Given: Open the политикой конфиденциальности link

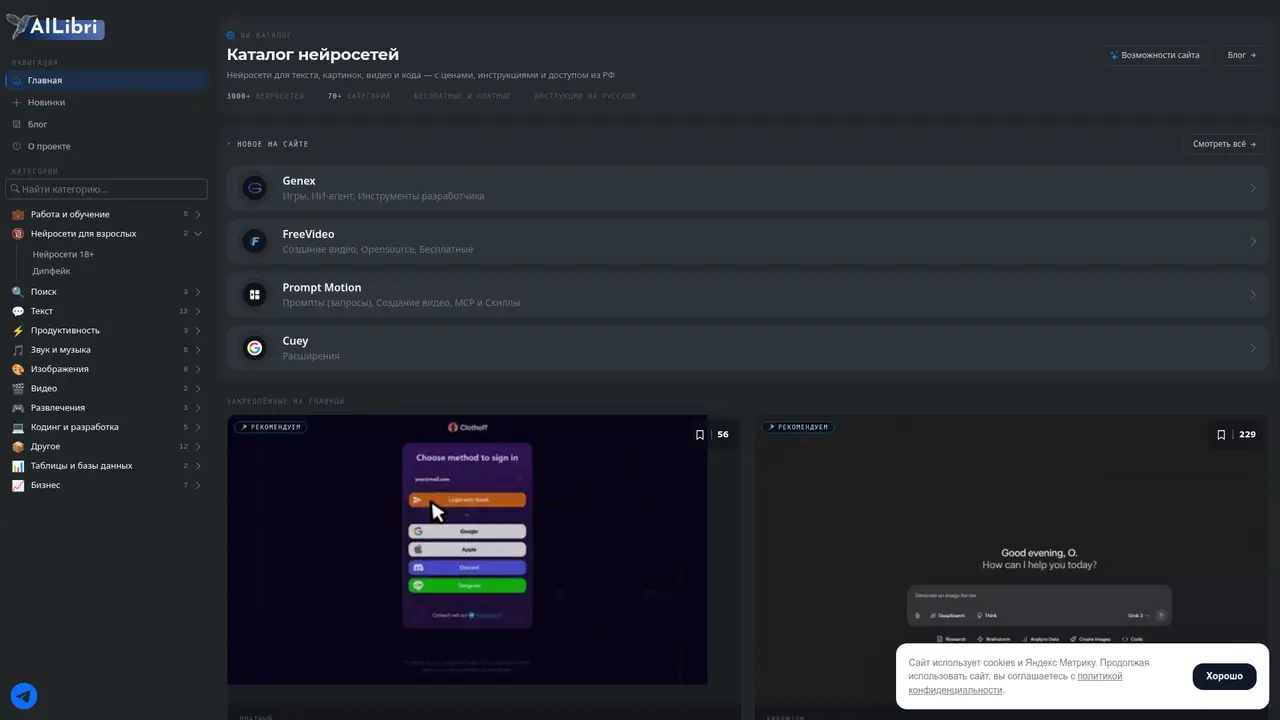Looking at the screenshot, I should (x=1015, y=683).
